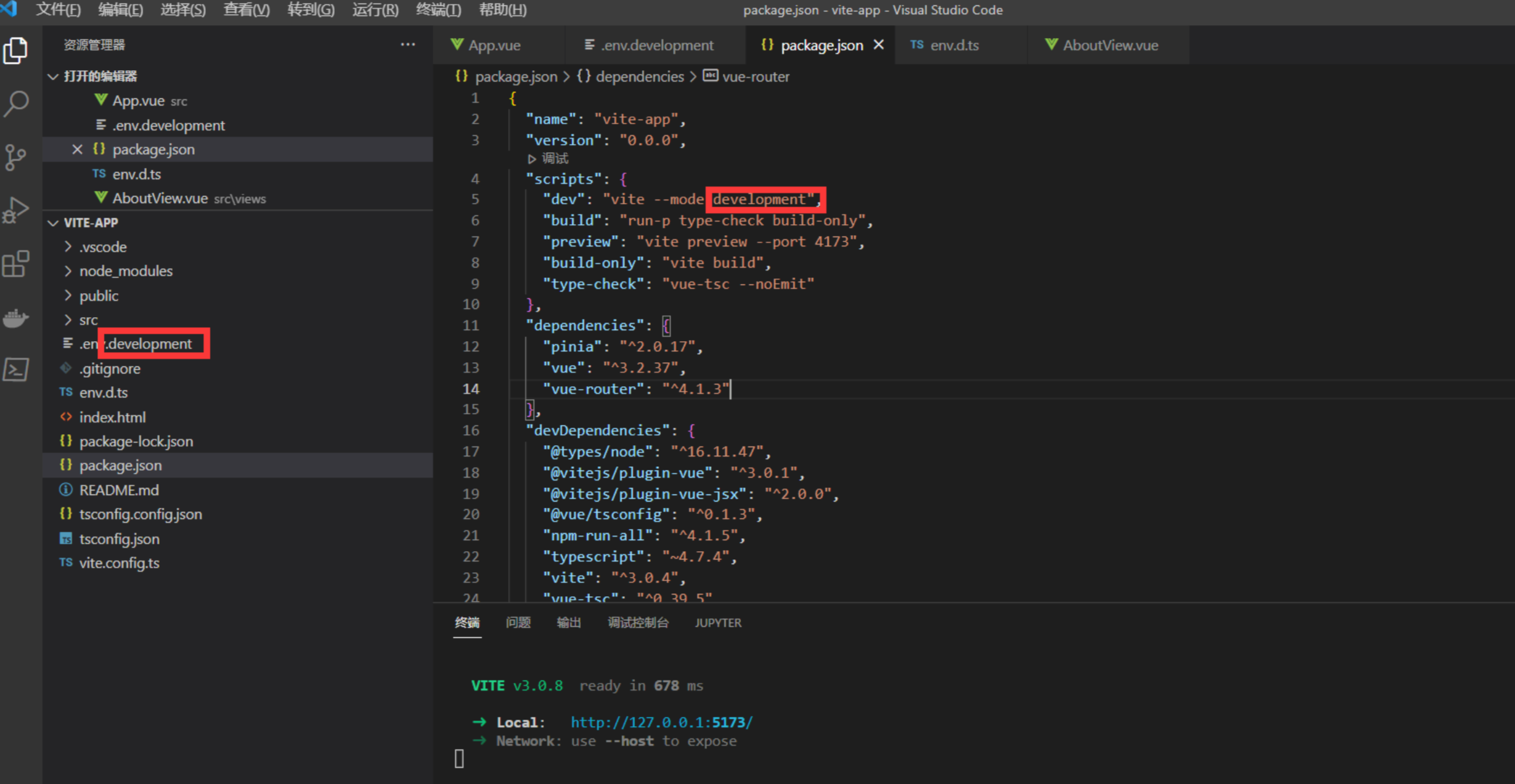Image resolution: width=1515 pixels, height=784 pixels.
Task: Click package.json breadcrumb segment
Action: point(516,77)
